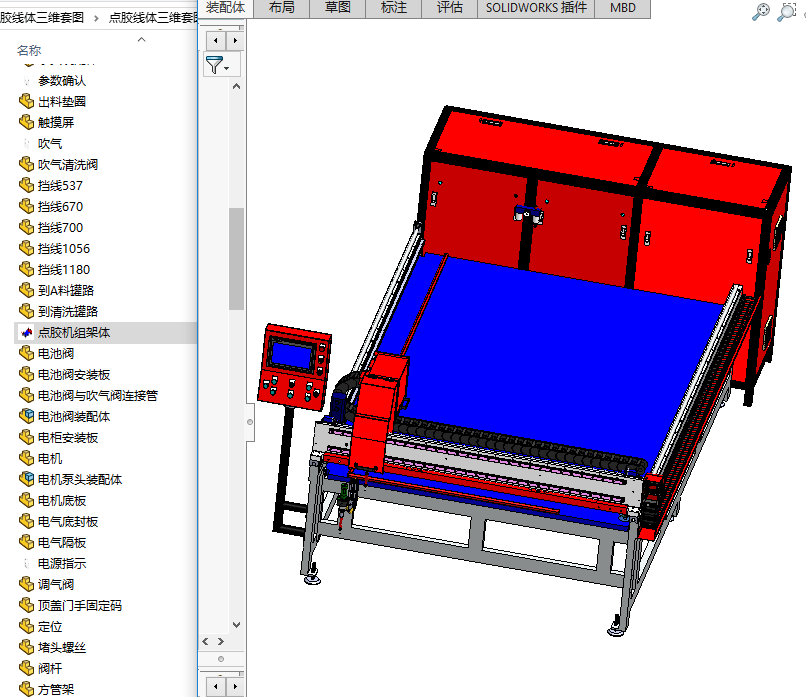Viewport: 806px width, 697px height.
Task: Click the part icon of 到A料罐路
Action: (x=27, y=290)
